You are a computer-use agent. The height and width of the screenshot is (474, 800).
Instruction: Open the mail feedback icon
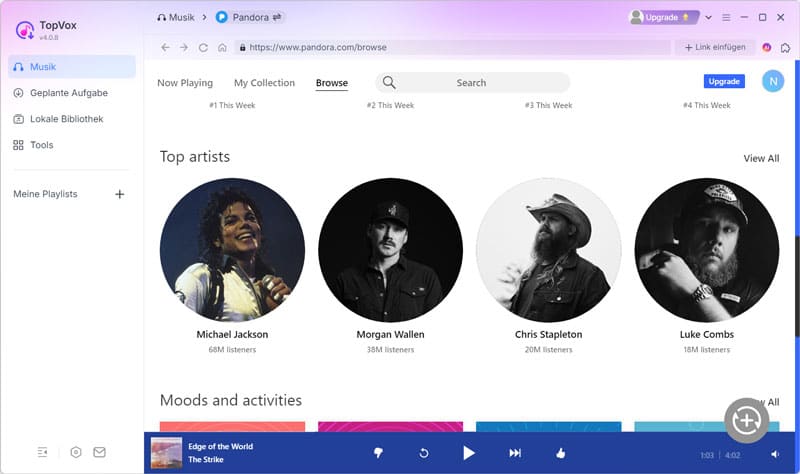[99, 452]
